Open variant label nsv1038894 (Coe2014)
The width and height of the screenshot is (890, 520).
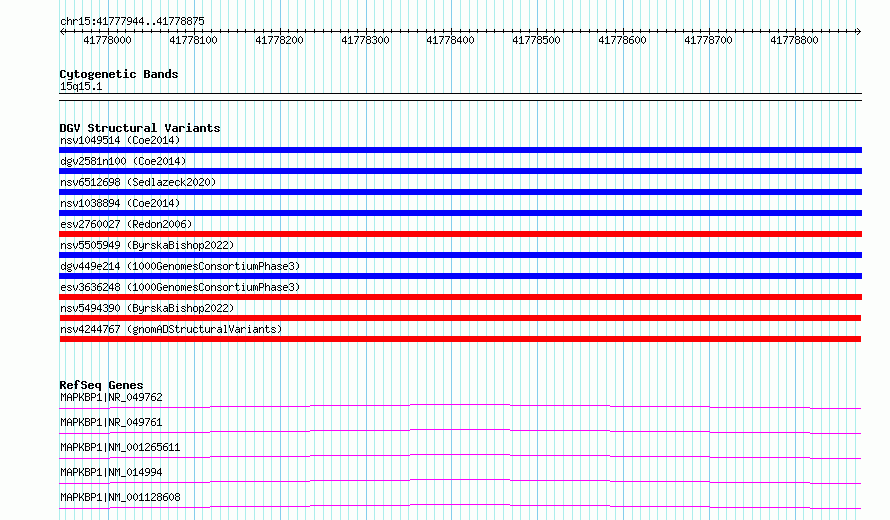[120, 203]
